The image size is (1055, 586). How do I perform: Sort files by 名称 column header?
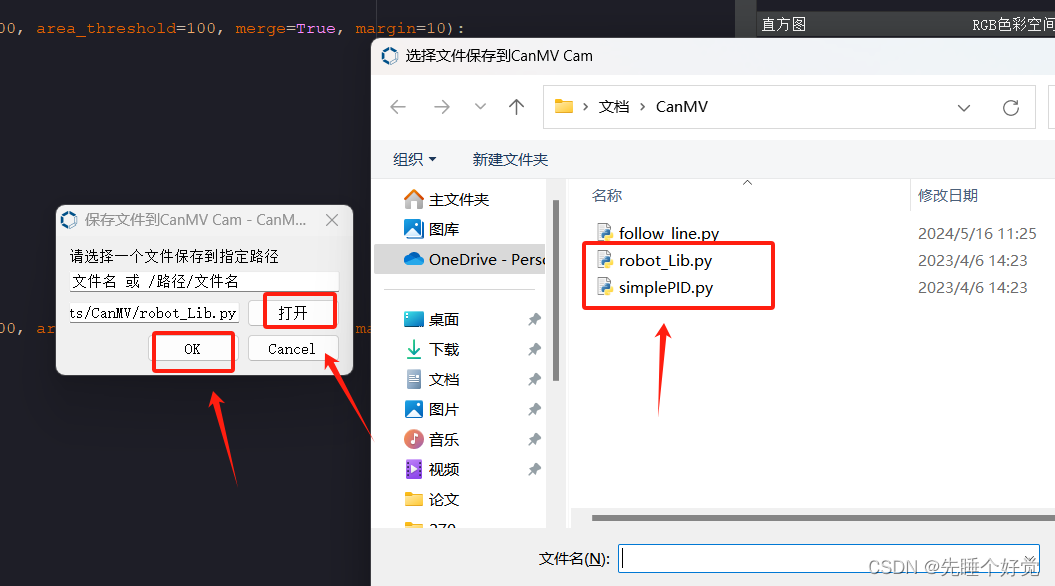[607, 196]
